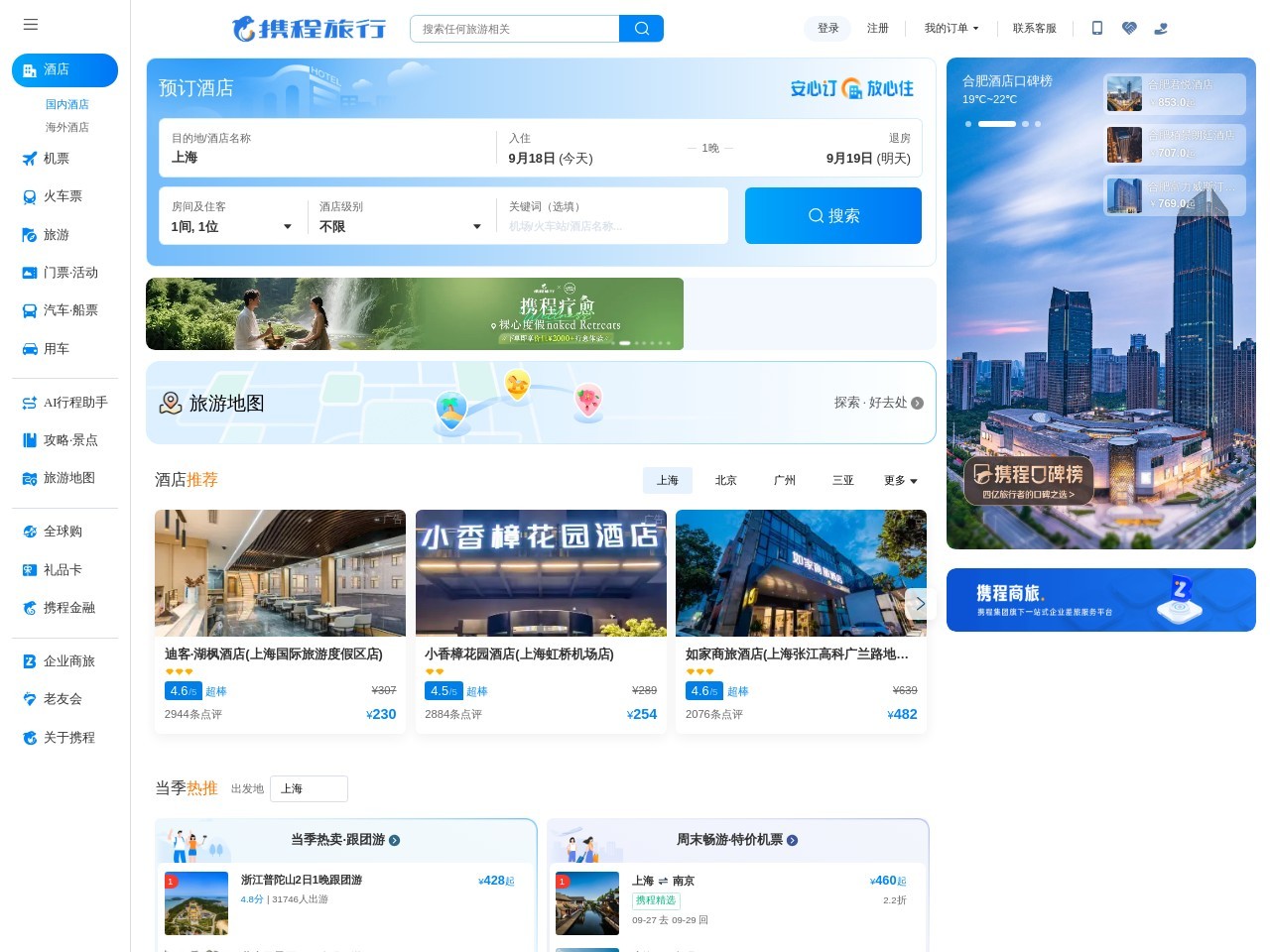This screenshot has width=1270, height=952.
Task: Open the mobile app download icon in header
Action: pos(1096,29)
